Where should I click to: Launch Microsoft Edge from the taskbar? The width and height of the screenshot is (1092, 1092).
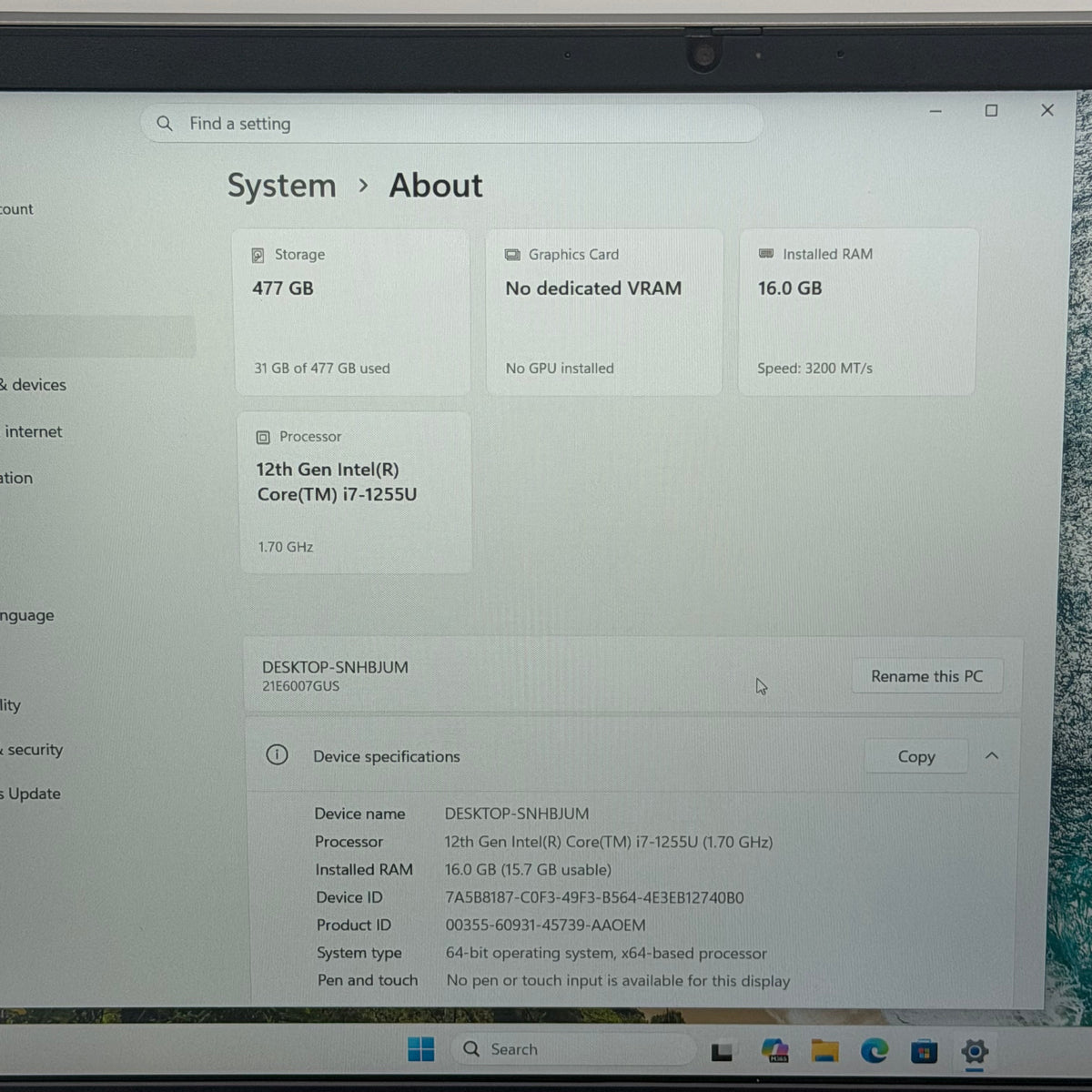coord(875,1051)
